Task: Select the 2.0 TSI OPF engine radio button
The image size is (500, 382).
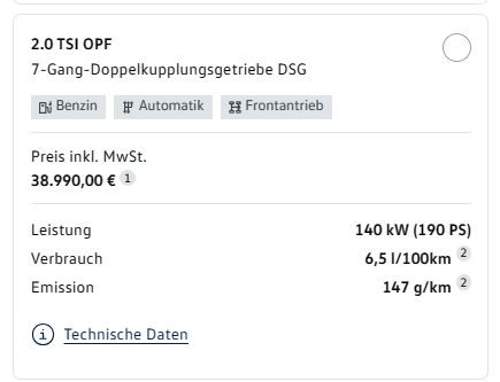Action: click(x=456, y=47)
